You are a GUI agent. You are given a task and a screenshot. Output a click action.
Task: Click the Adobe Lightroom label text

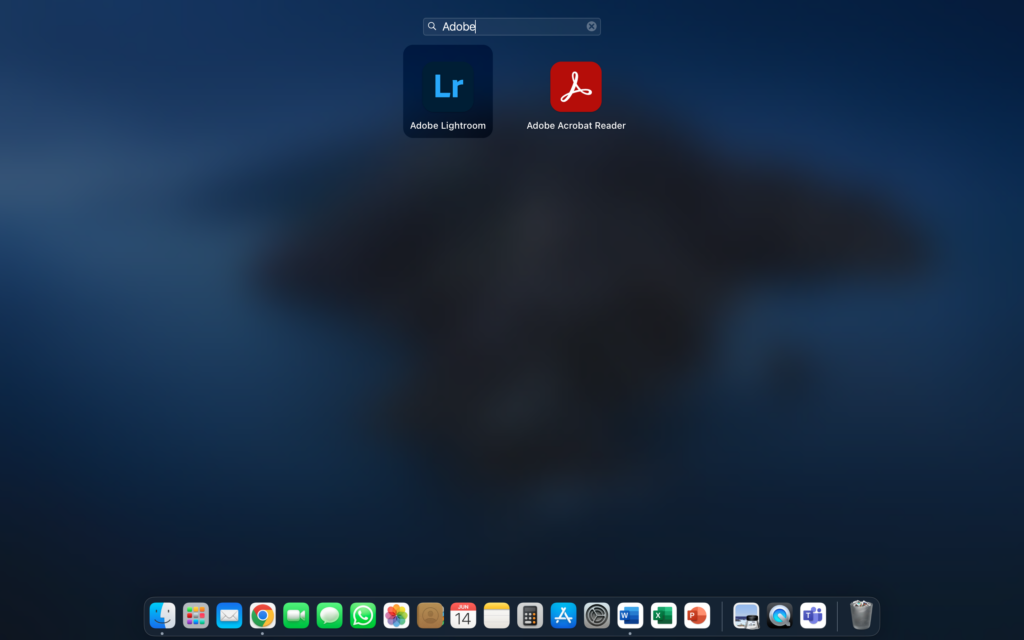(x=448, y=125)
